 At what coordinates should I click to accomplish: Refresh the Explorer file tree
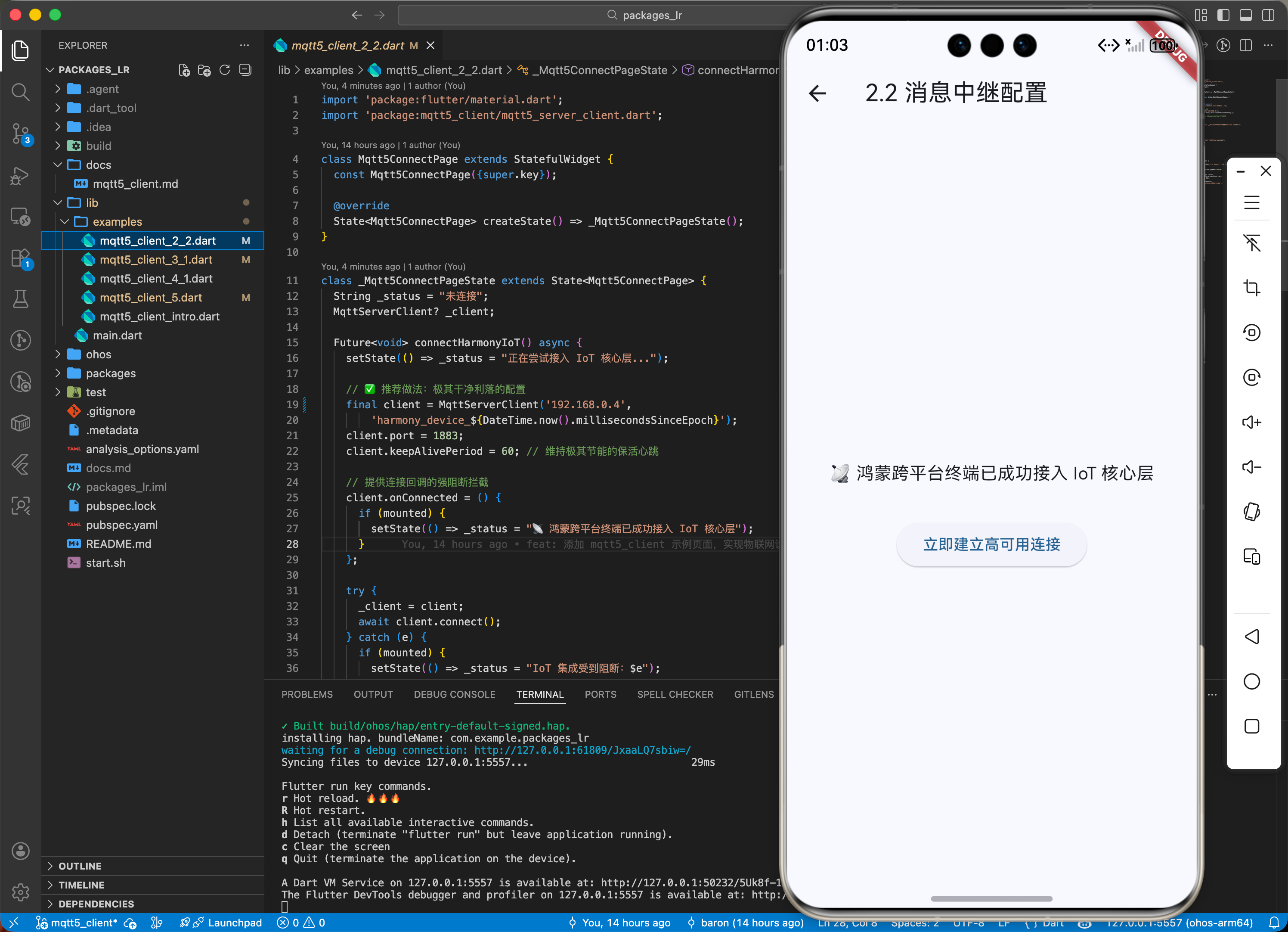tap(225, 70)
